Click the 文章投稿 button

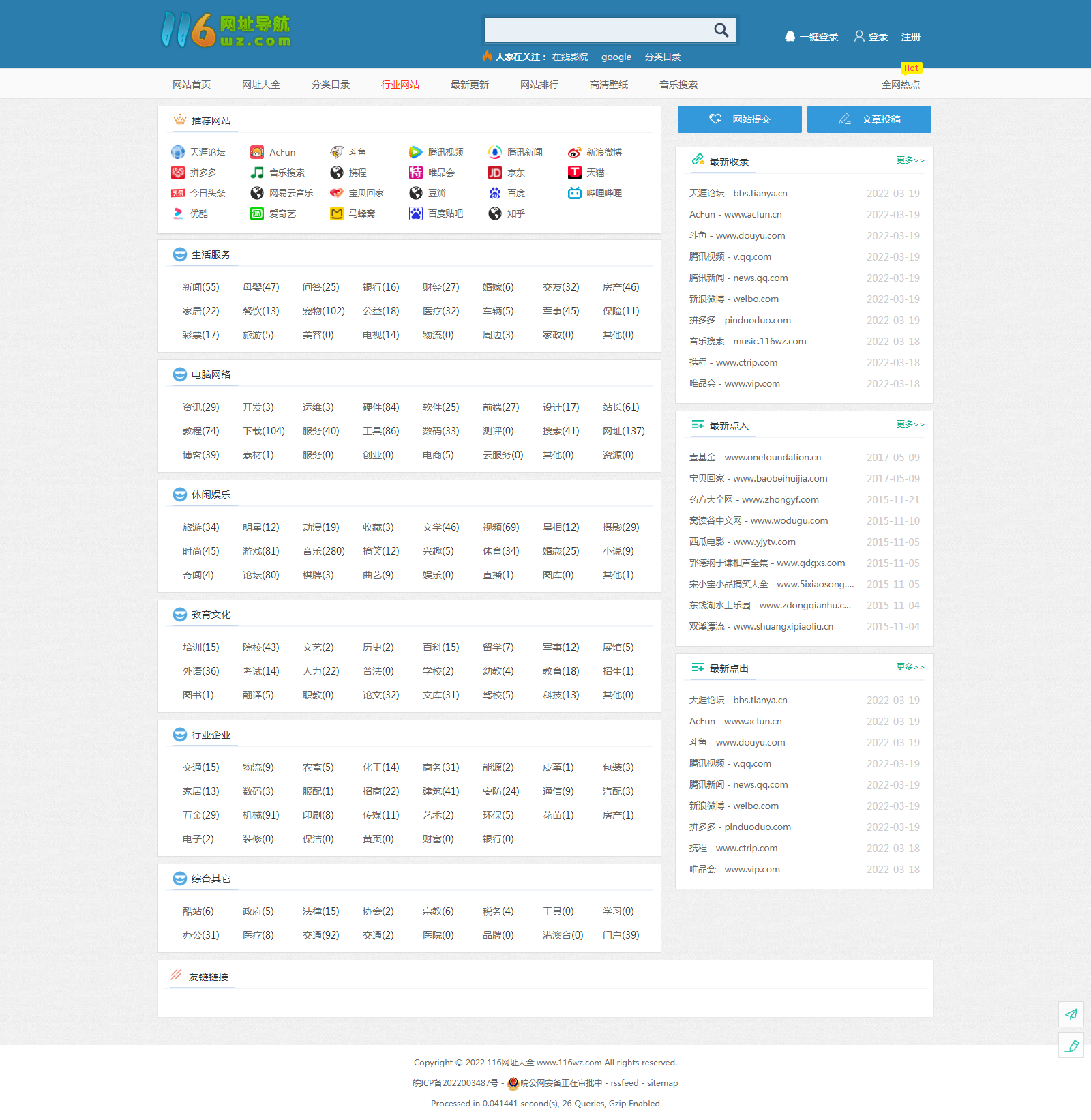(x=869, y=119)
